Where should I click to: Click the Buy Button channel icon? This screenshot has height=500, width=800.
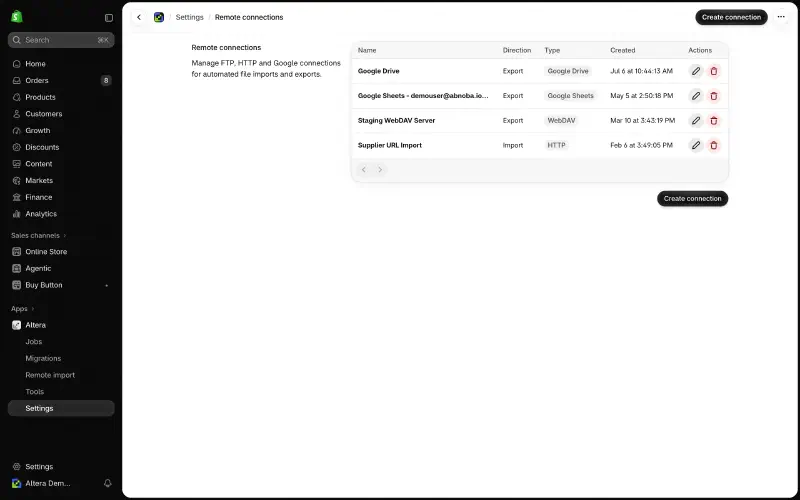point(17,285)
